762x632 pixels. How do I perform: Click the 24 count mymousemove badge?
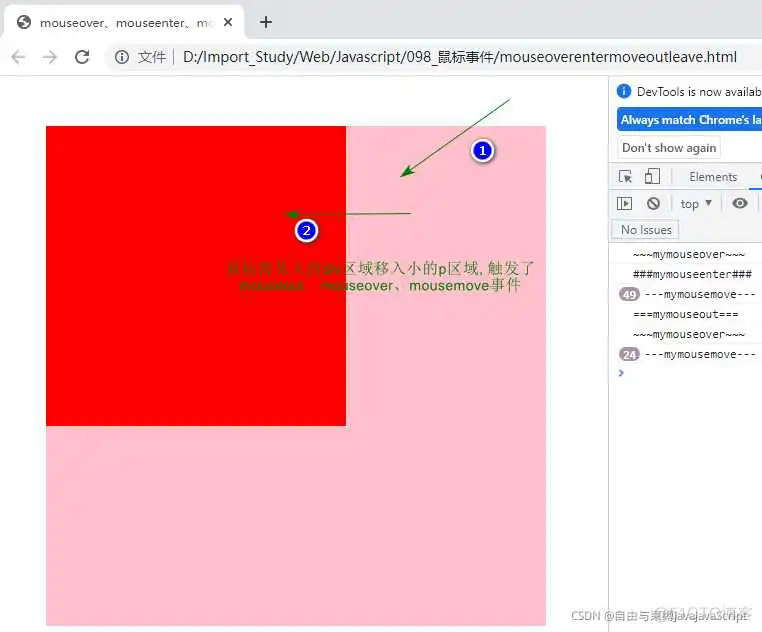629,354
